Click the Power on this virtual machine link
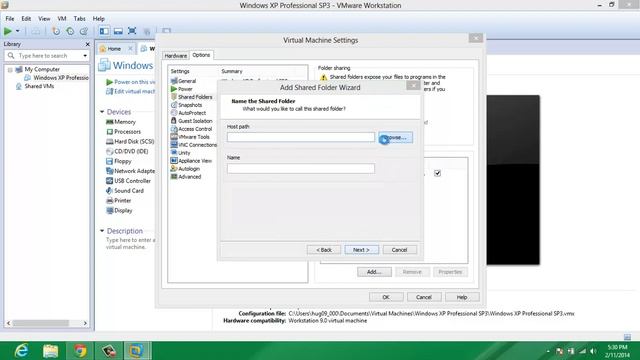 [x=131, y=82]
